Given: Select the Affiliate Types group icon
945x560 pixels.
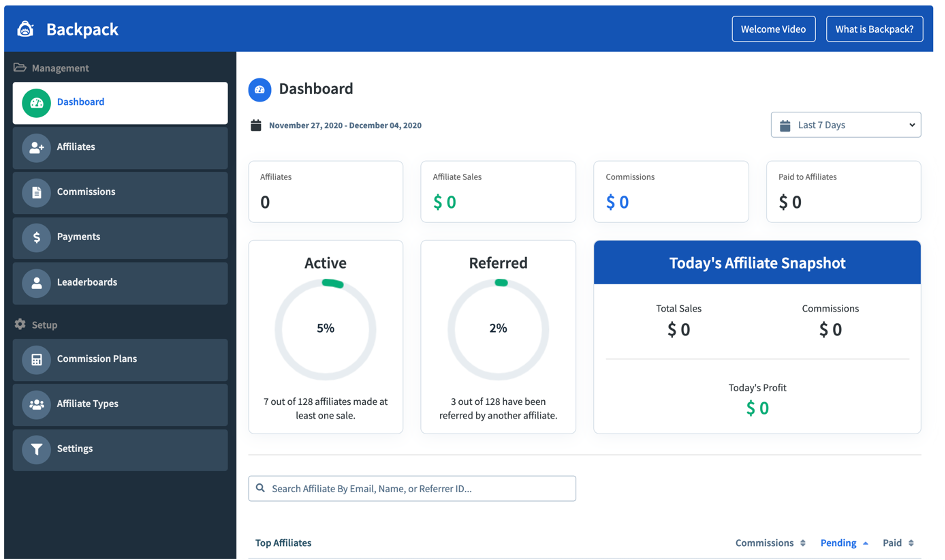Looking at the screenshot, I should click(36, 404).
